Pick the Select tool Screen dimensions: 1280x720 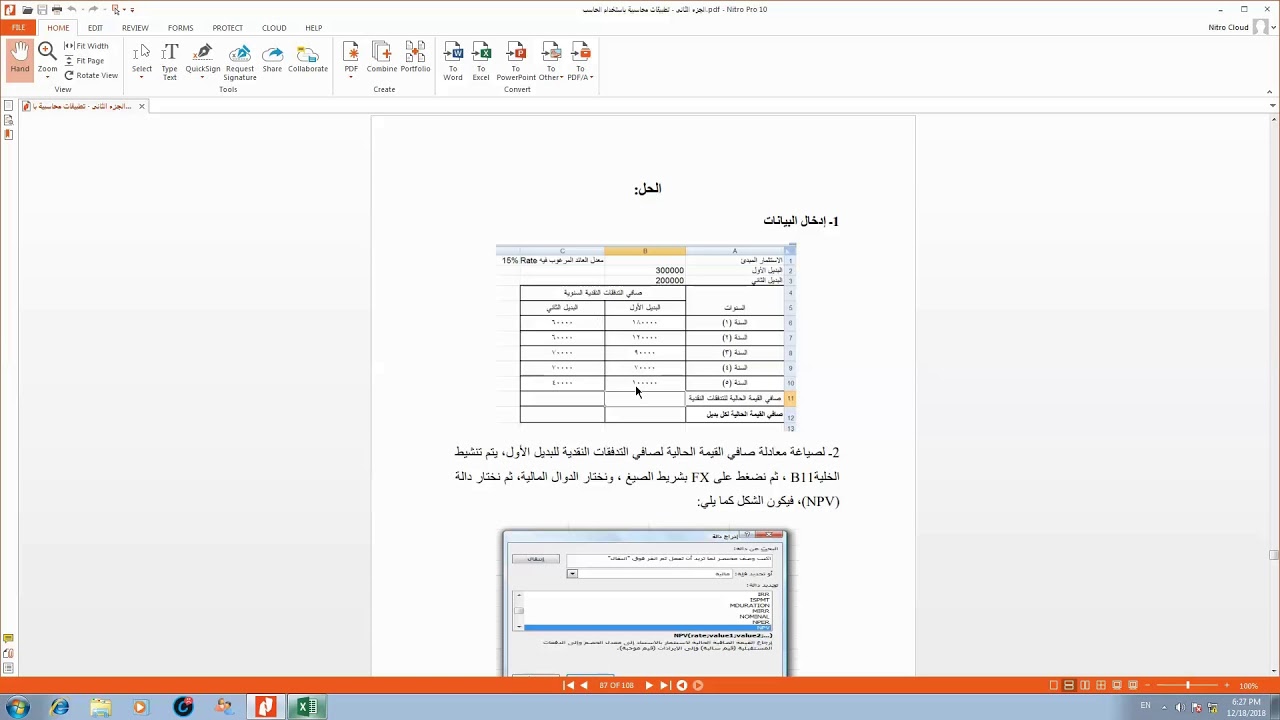click(142, 60)
